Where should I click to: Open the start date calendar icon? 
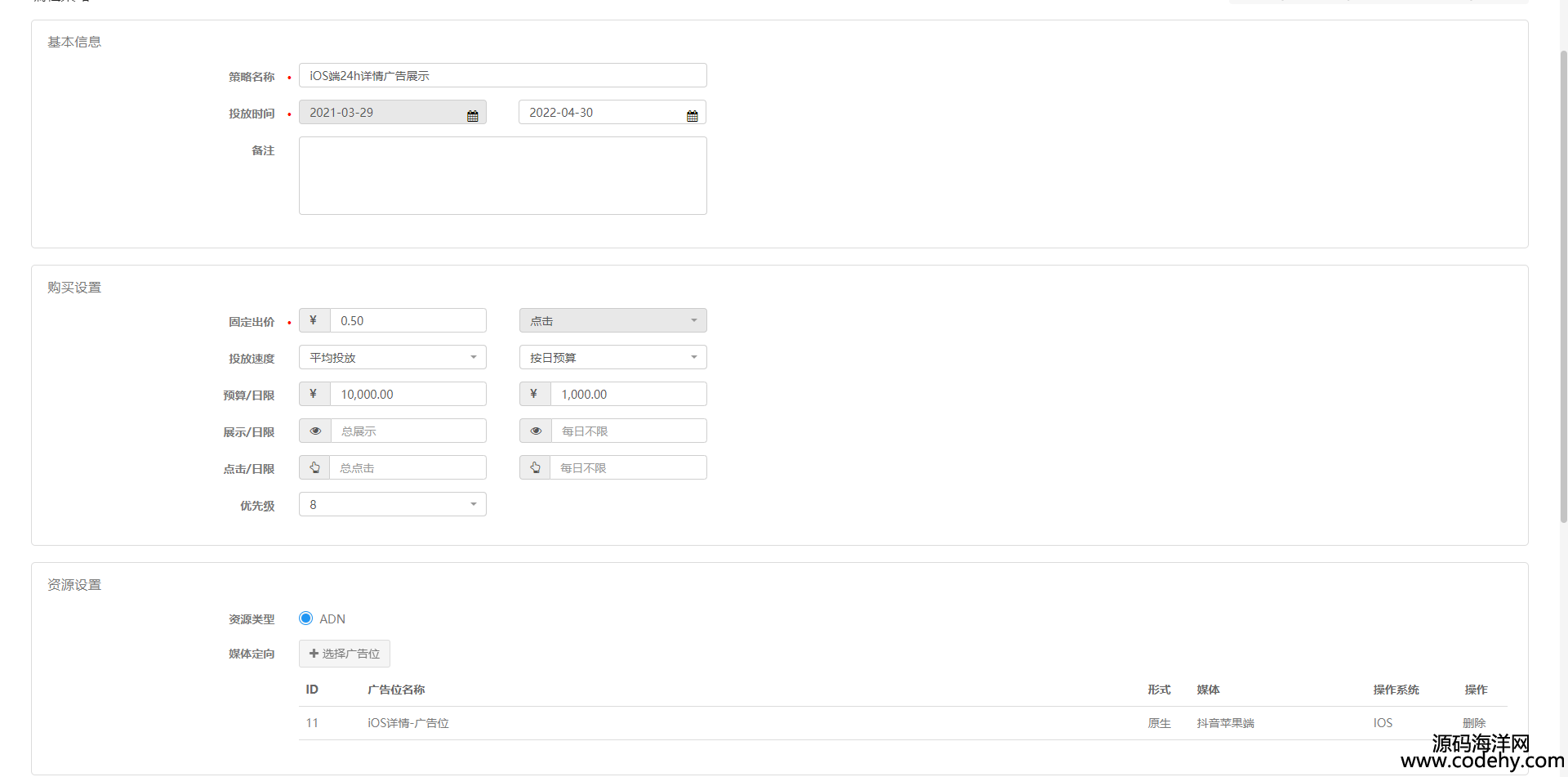click(472, 116)
